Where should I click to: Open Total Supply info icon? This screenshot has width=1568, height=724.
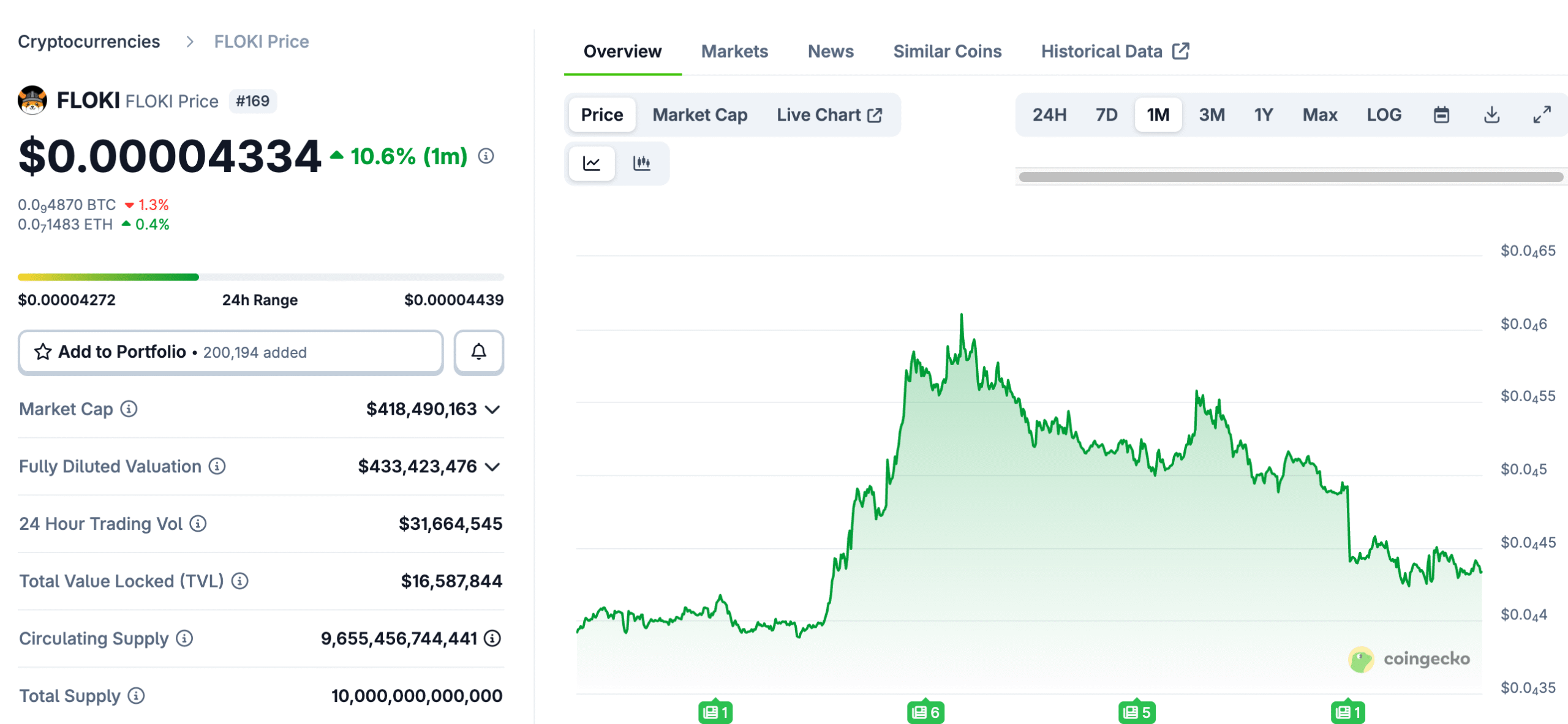[x=136, y=696]
